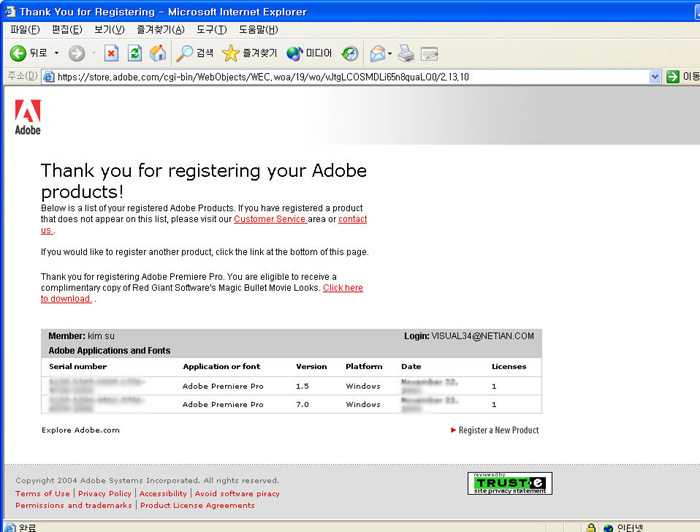The image size is (700, 532).
Task: Click the Print toolbar icon
Action: tap(406, 53)
